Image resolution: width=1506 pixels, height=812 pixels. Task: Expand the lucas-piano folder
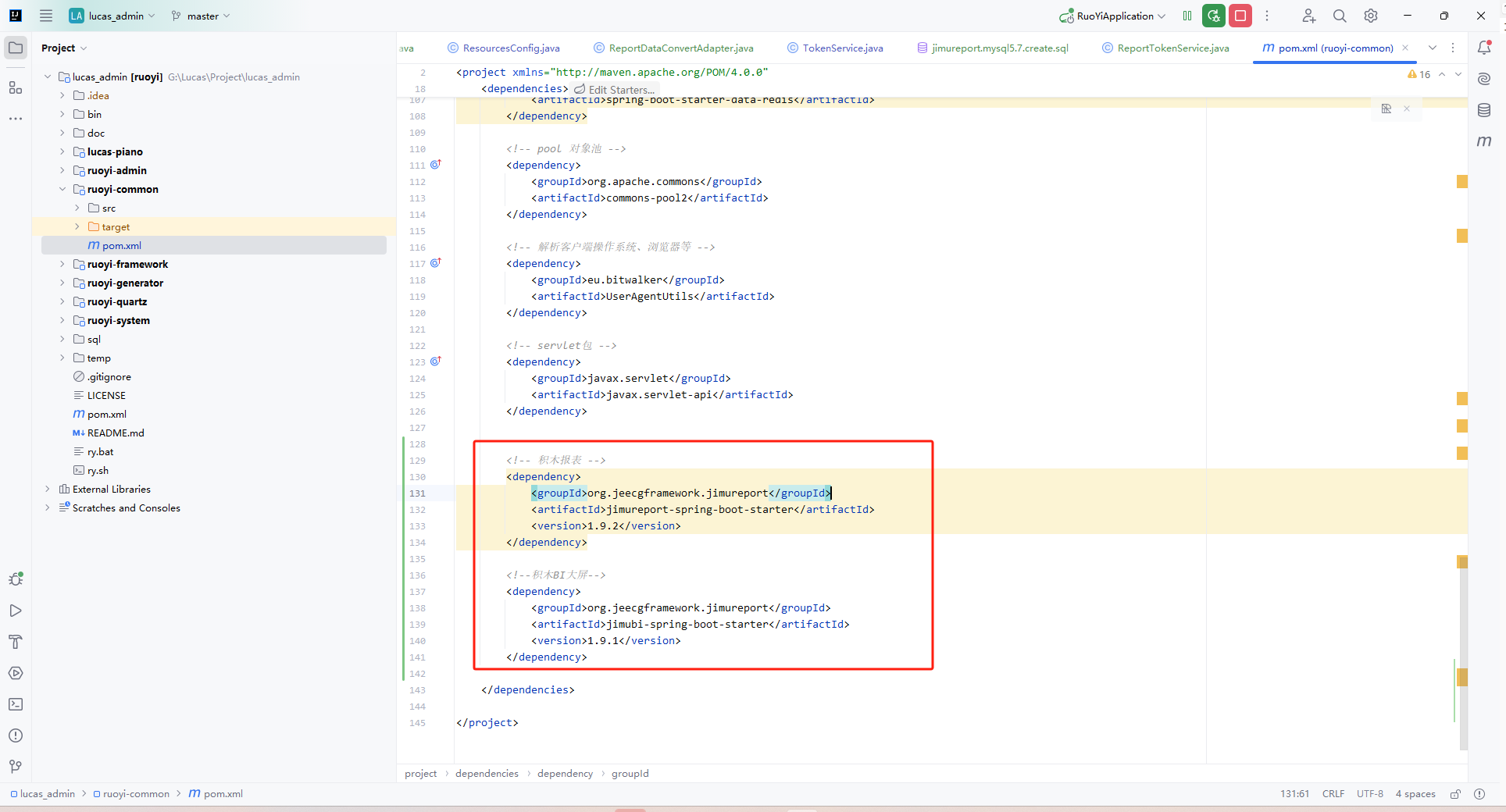pyautogui.click(x=62, y=151)
